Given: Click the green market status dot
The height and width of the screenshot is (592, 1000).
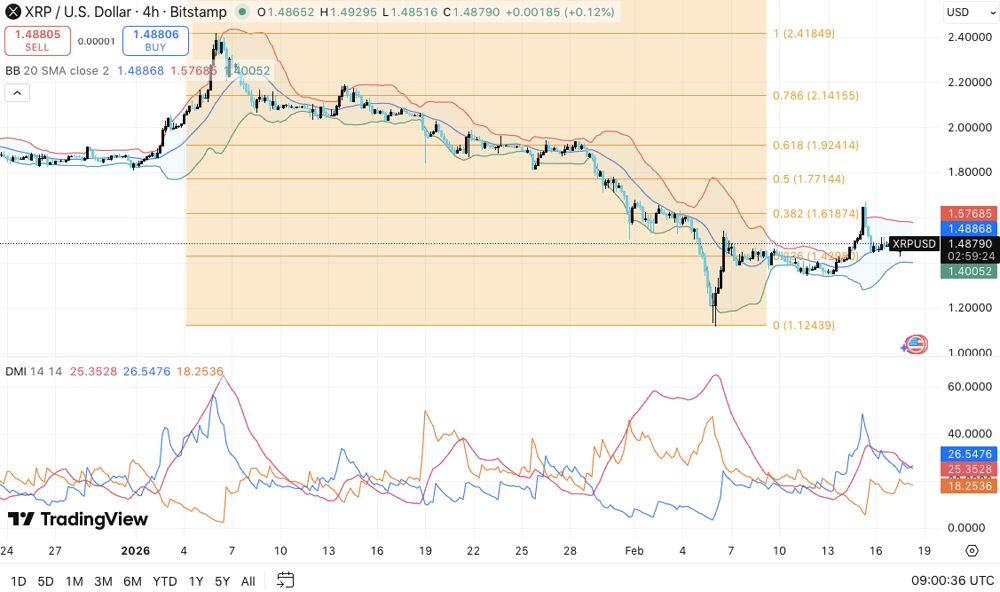Looking at the screenshot, I should coord(242,11).
